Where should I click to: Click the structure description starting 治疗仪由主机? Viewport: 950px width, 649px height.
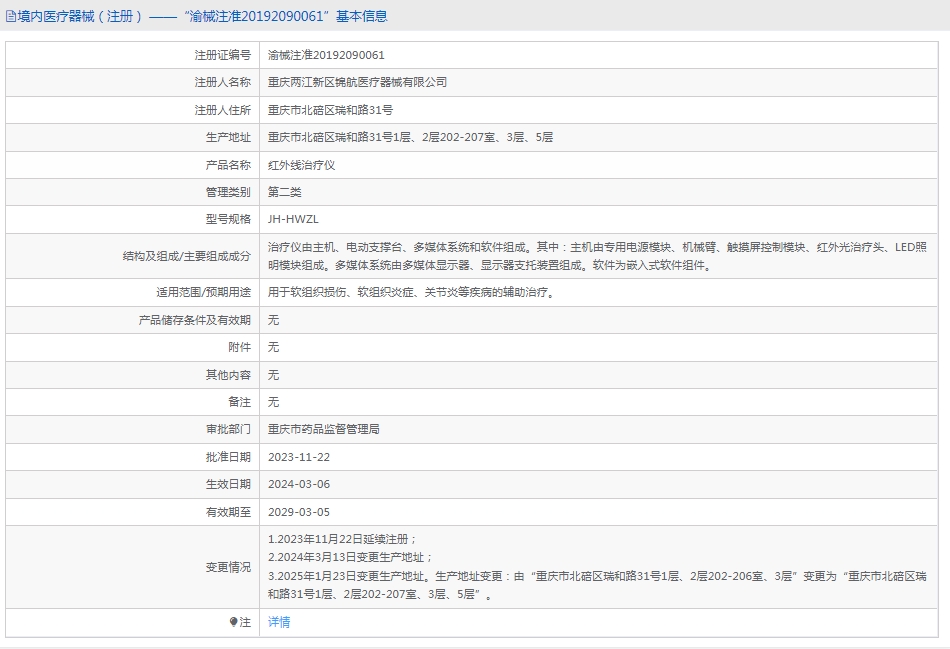597,256
